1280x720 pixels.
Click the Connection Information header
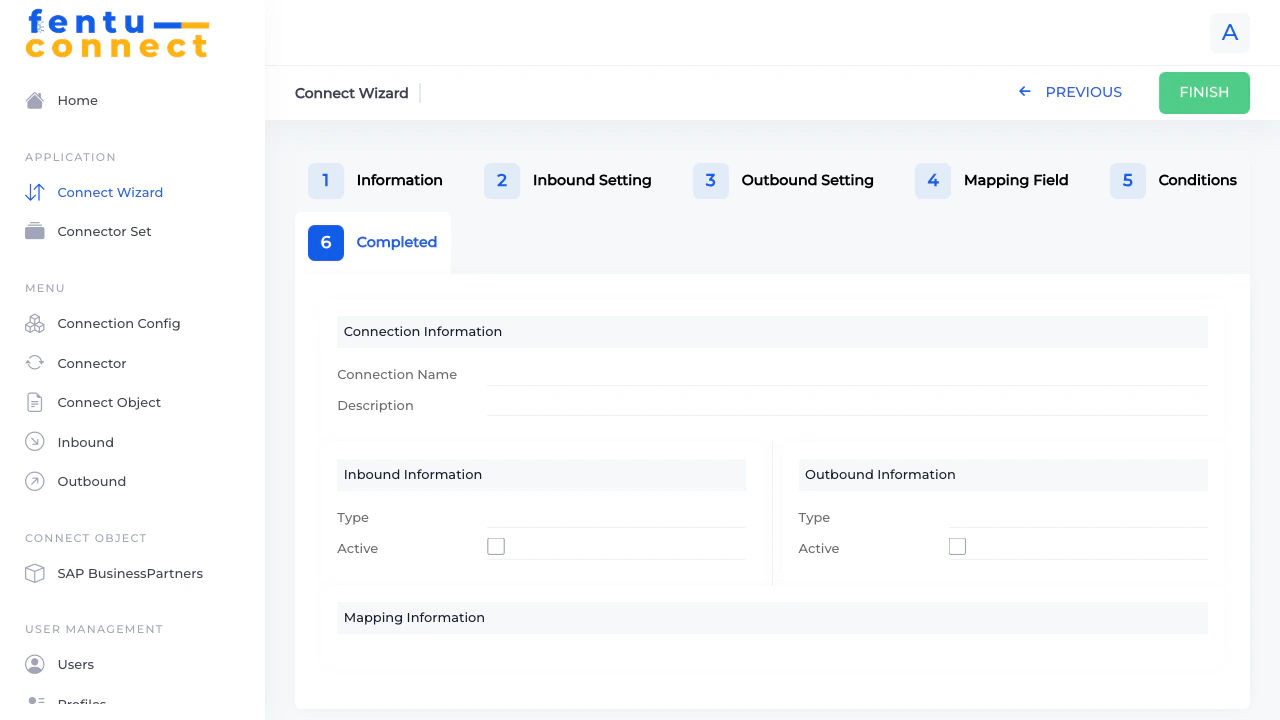(772, 332)
